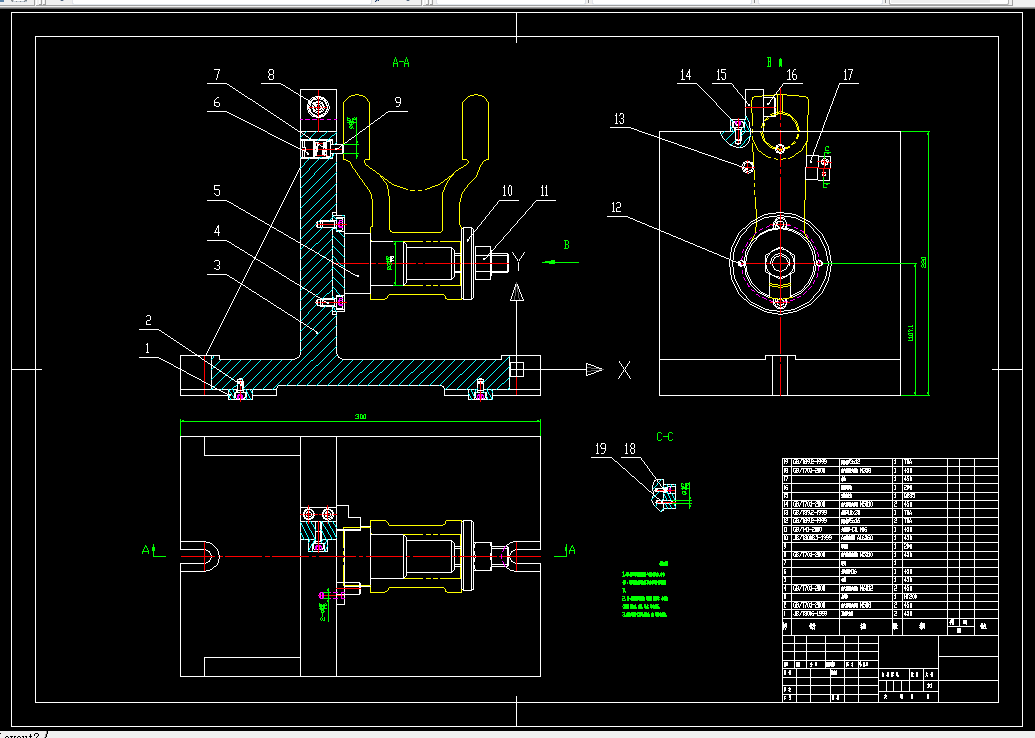Select part label 11 near the nut
Screen dimensions: 1035x738
click(544, 191)
